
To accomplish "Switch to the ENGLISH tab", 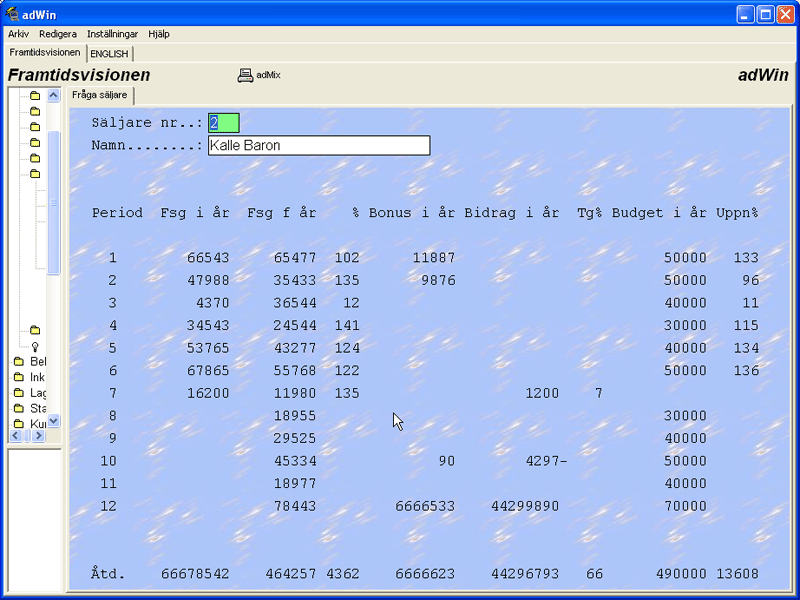I will coord(109,54).
